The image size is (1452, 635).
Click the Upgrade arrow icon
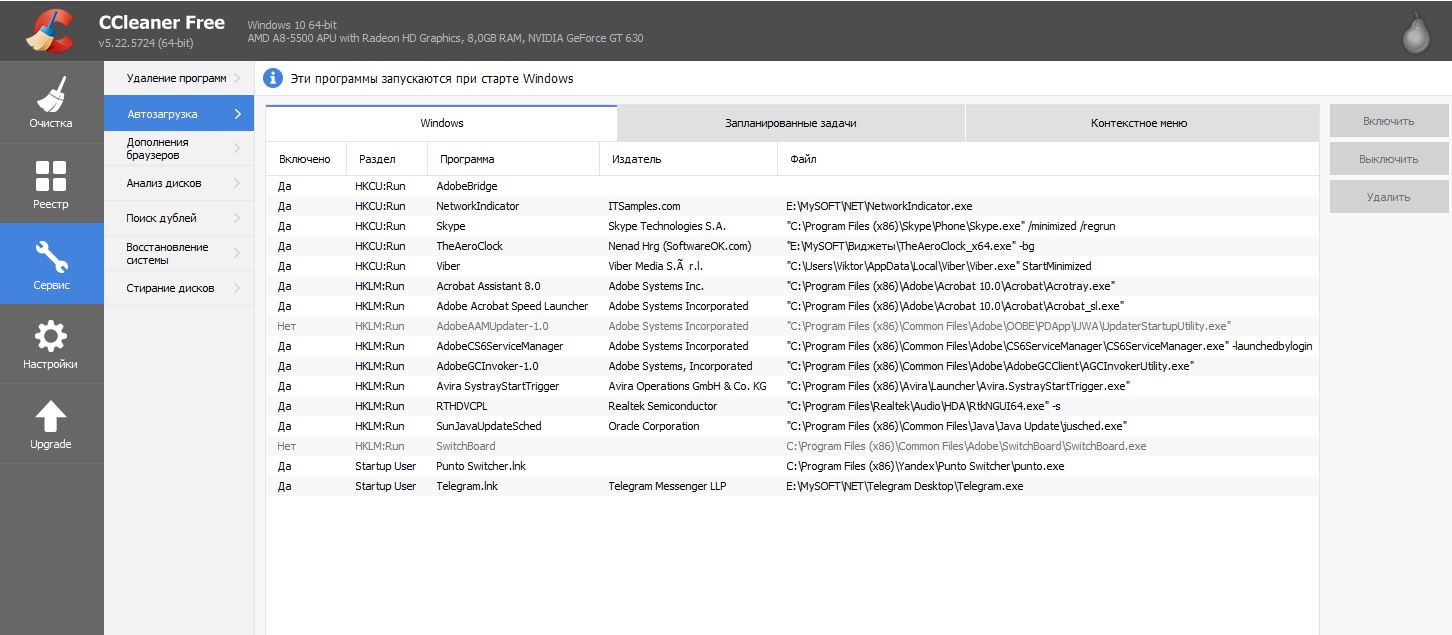click(51, 417)
